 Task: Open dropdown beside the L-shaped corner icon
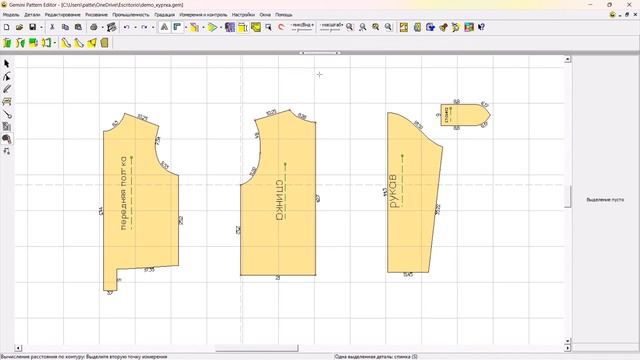pyautogui.click(x=186, y=27)
